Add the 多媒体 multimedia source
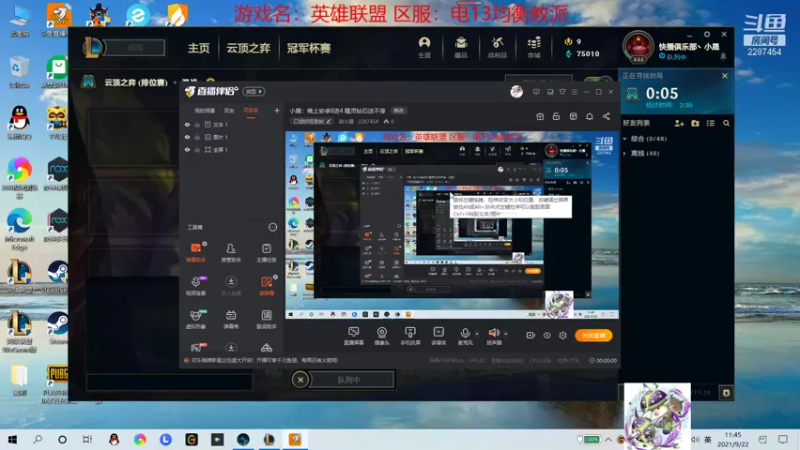Screen dimensions: 800x450 pyautogui.click(x=438, y=336)
